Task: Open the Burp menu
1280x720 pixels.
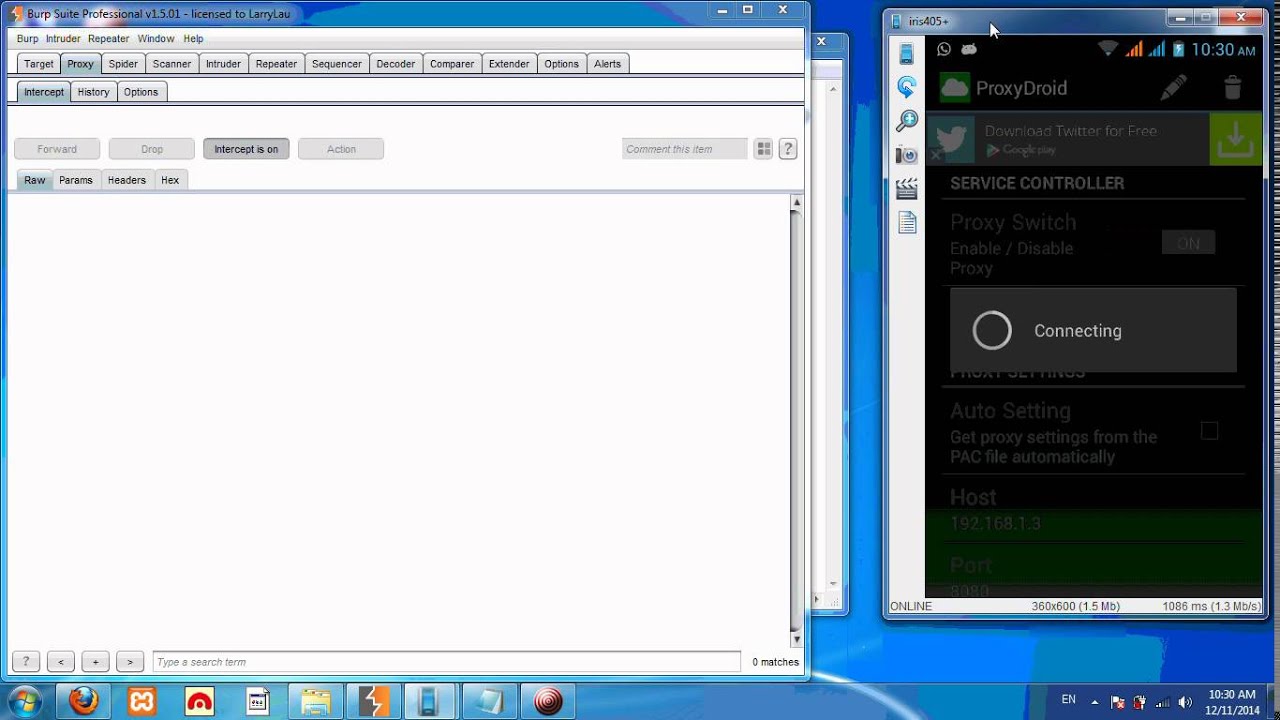Action: [x=27, y=39]
